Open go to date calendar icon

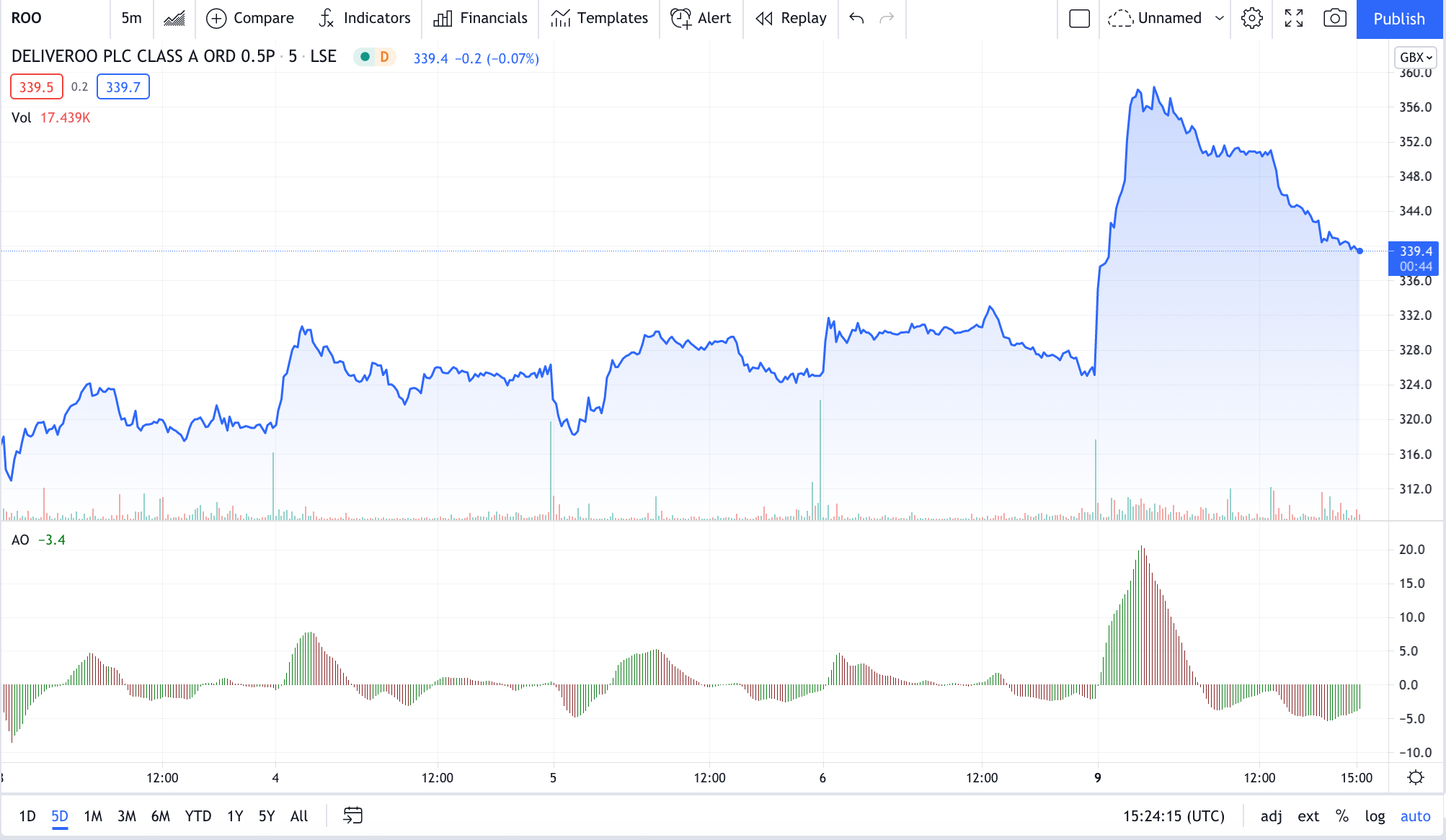pos(352,816)
